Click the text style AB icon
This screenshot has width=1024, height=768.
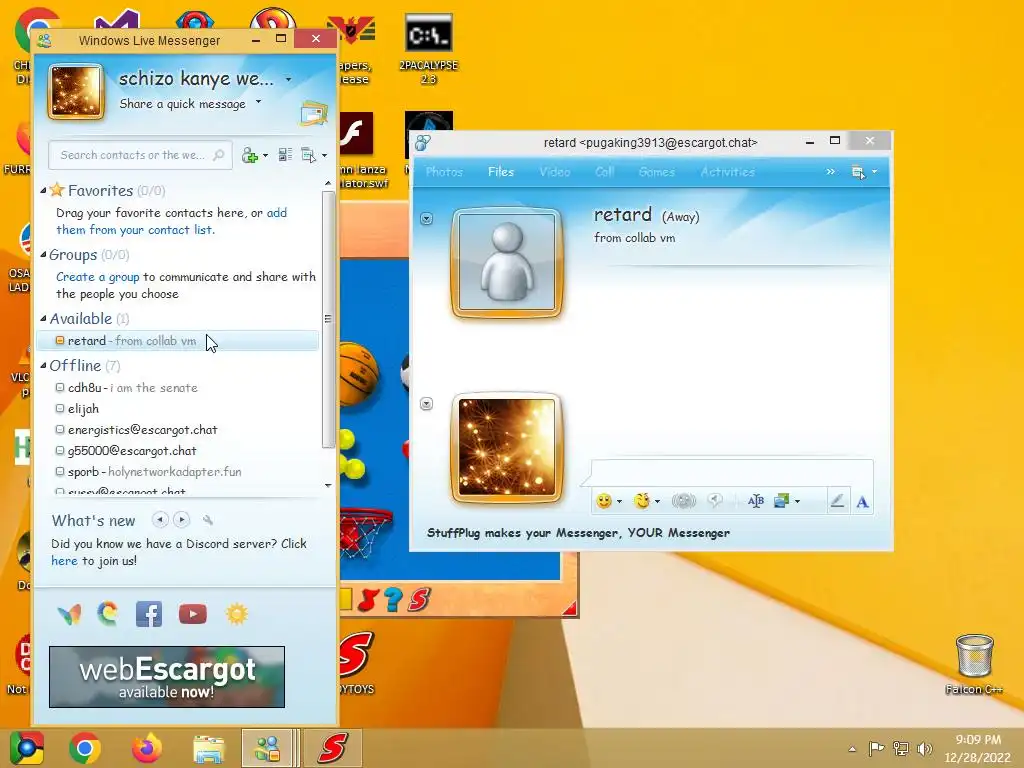pyautogui.click(x=756, y=501)
